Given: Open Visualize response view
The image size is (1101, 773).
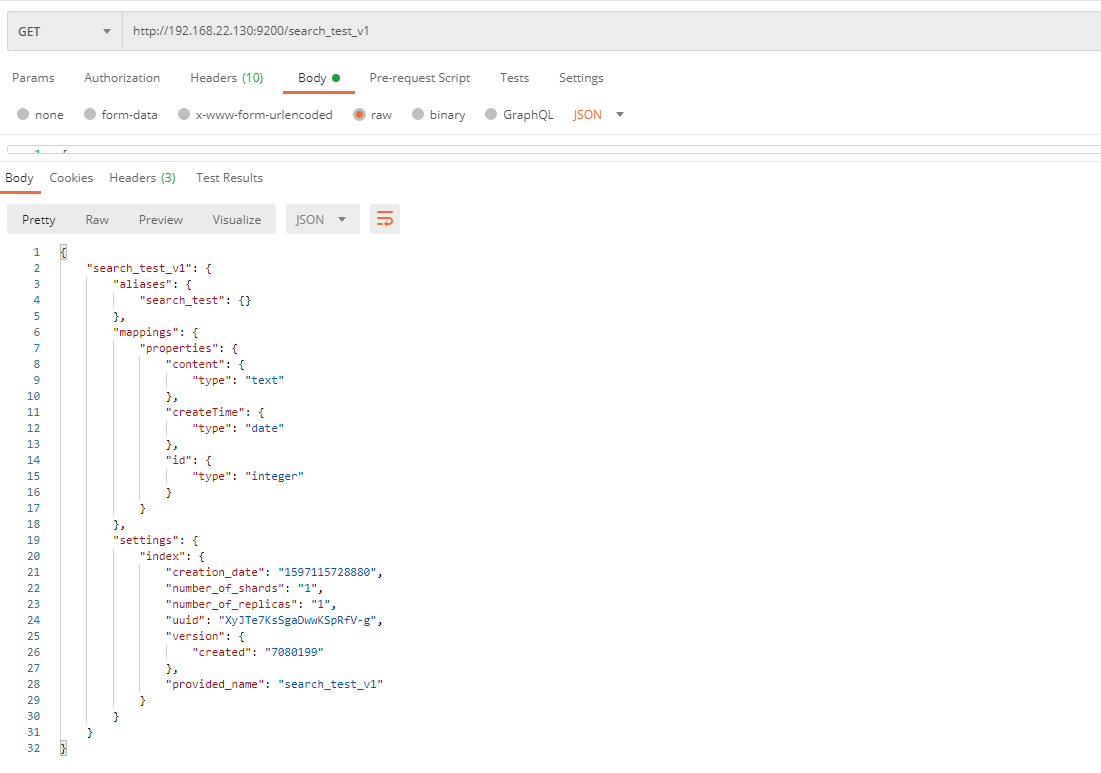Looking at the screenshot, I should pos(237,220).
